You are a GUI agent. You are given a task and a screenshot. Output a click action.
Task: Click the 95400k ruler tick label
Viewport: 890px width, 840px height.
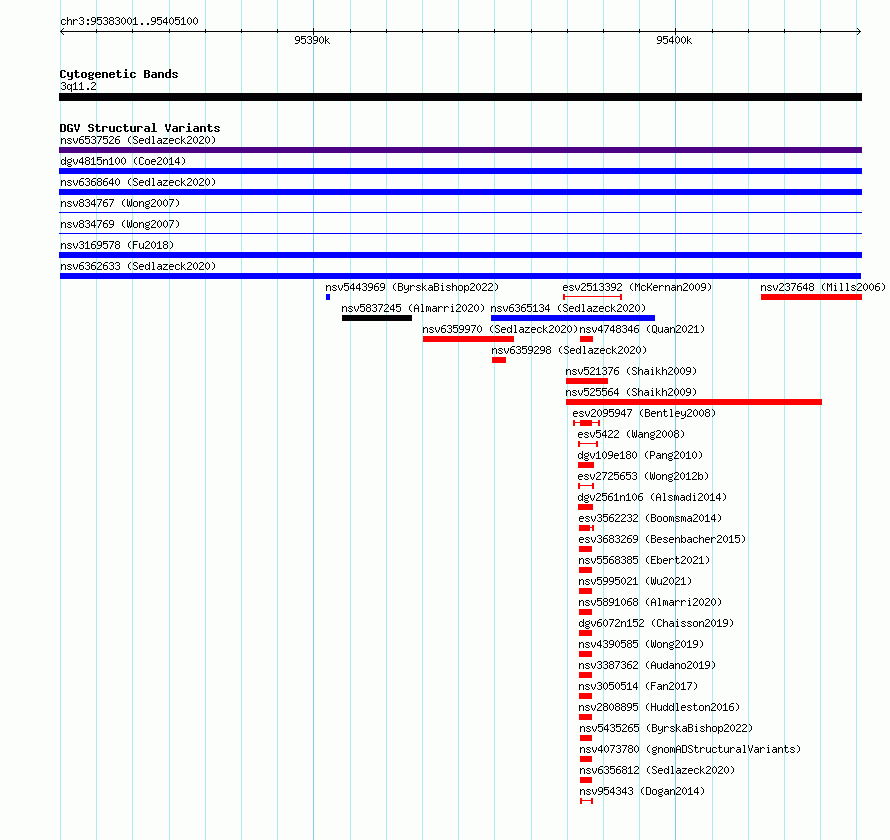click(674, 40)
